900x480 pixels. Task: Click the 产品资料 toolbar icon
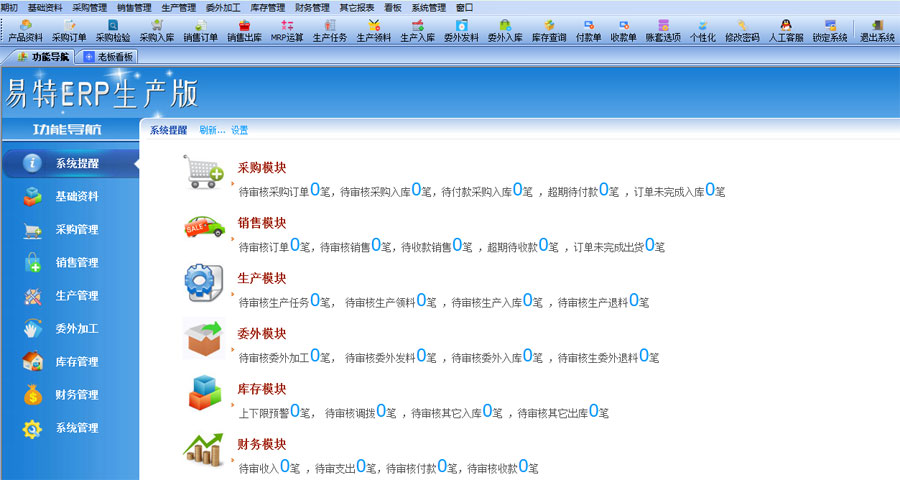(x=25, y=31)
